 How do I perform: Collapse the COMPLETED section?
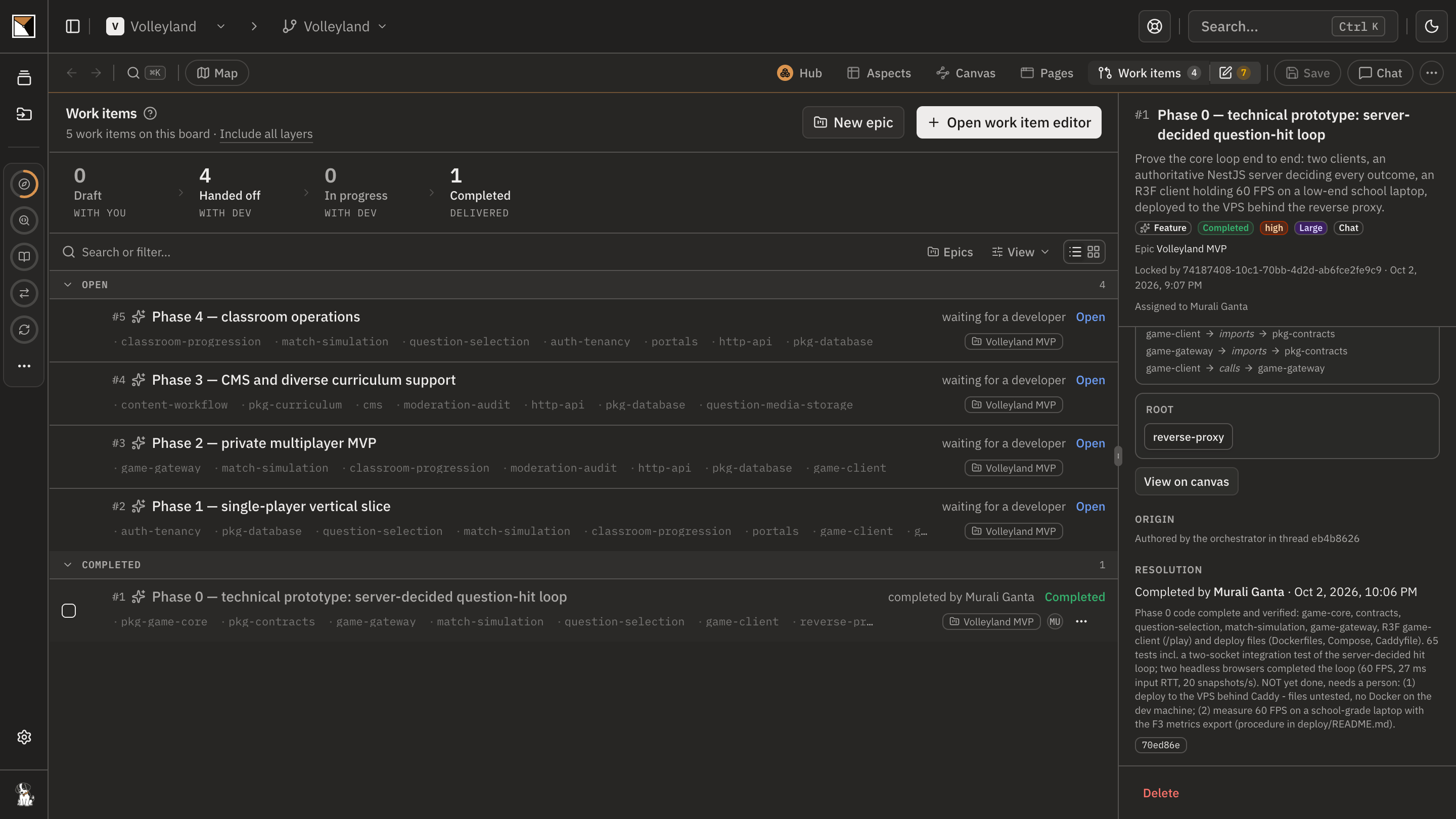tap(67, 565)
